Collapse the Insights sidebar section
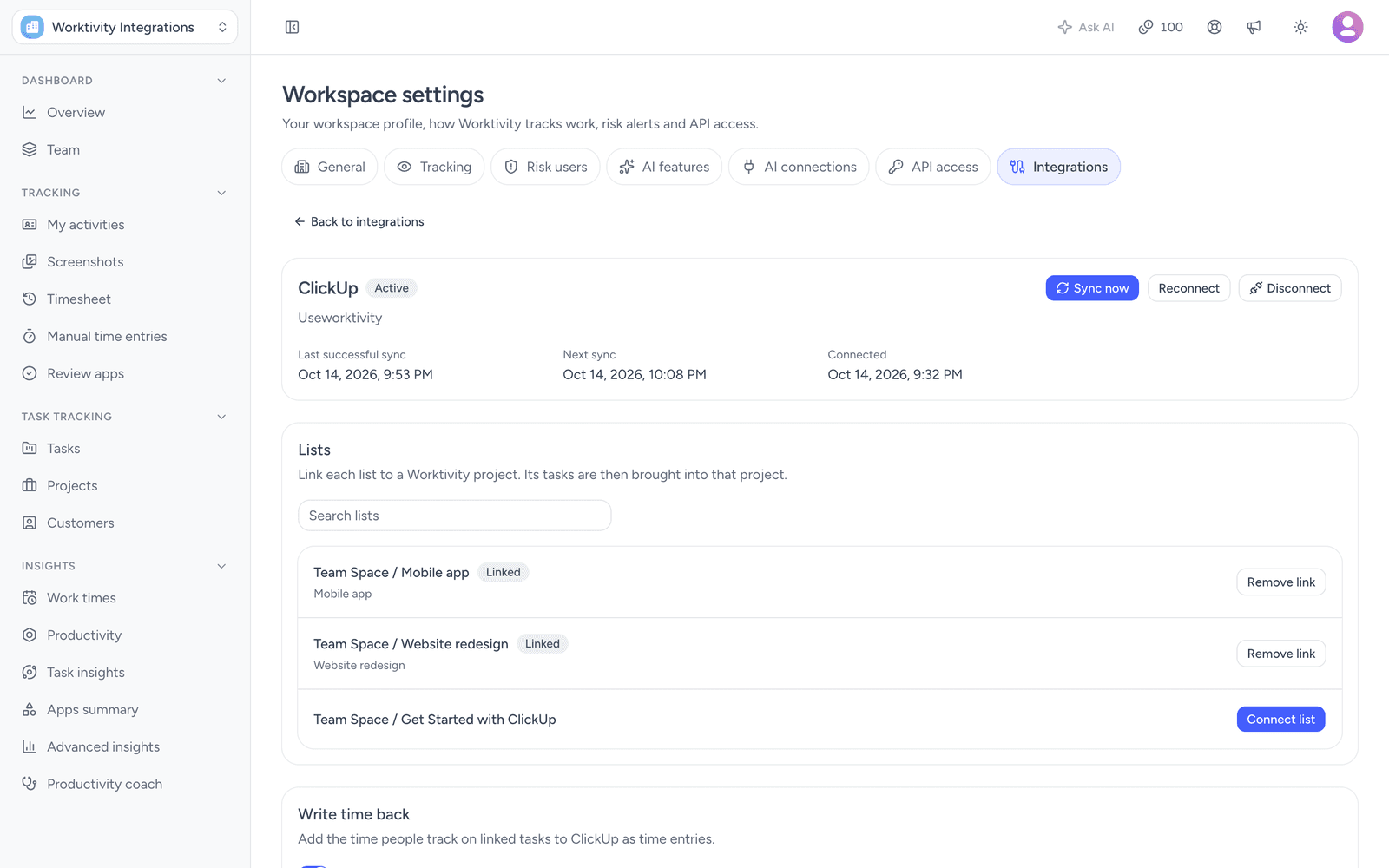 pyautogui.click(x=221, y=566)
